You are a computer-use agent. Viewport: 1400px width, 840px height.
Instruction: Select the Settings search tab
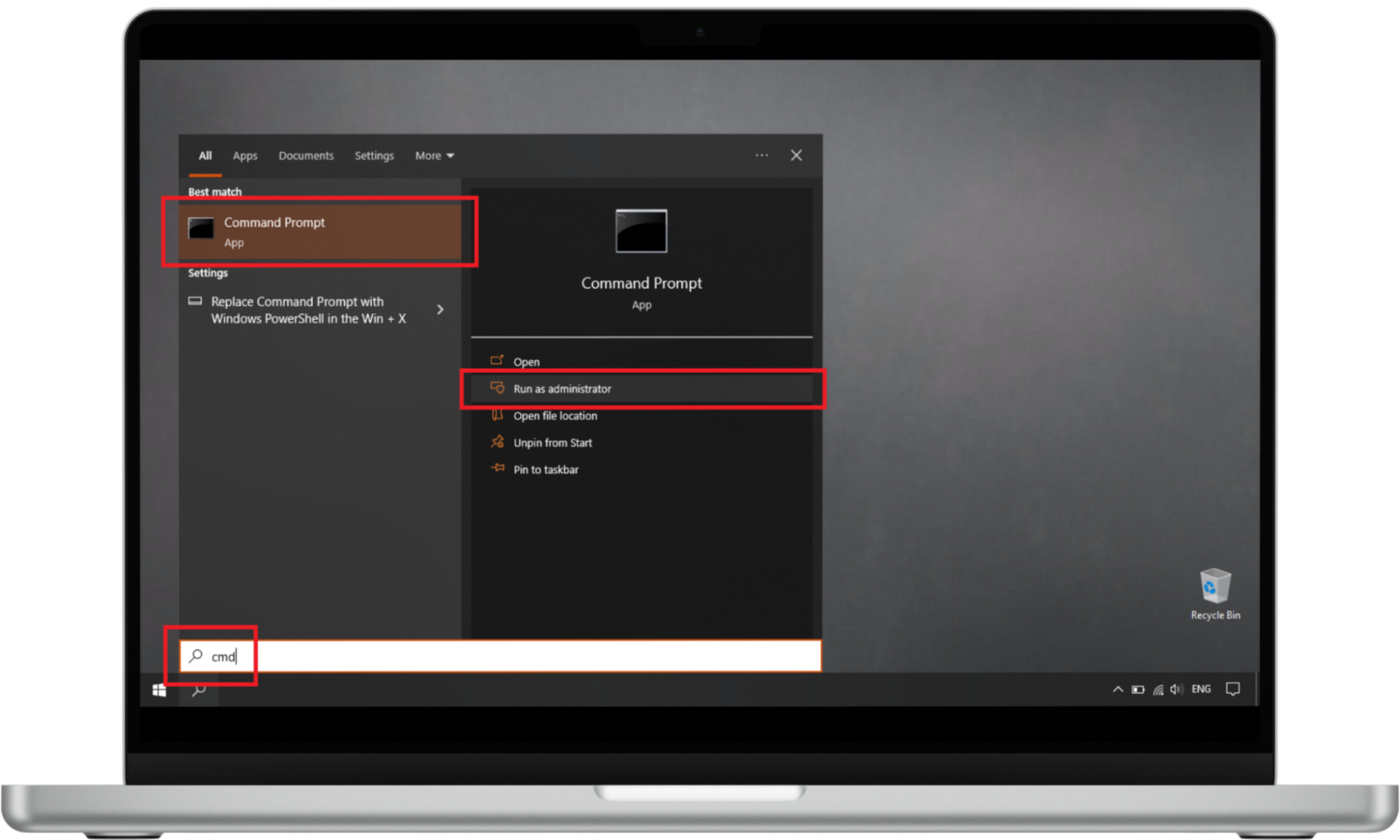(x=374, y=155)
